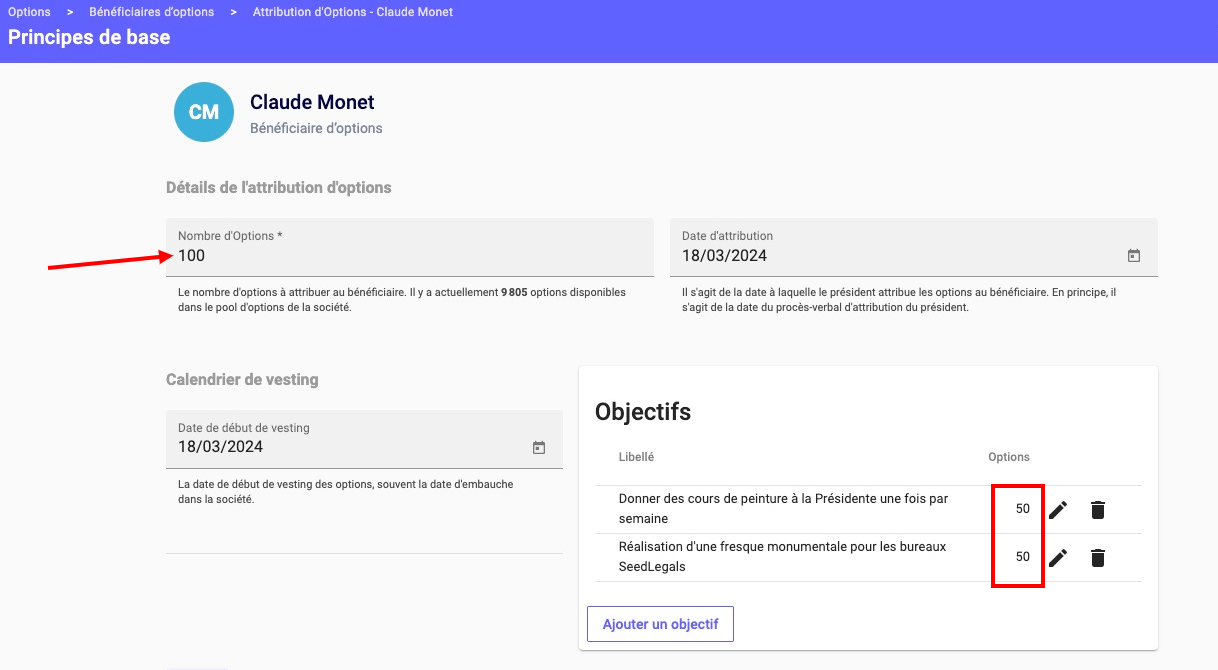Delete the painting lessons objective

1098,510
